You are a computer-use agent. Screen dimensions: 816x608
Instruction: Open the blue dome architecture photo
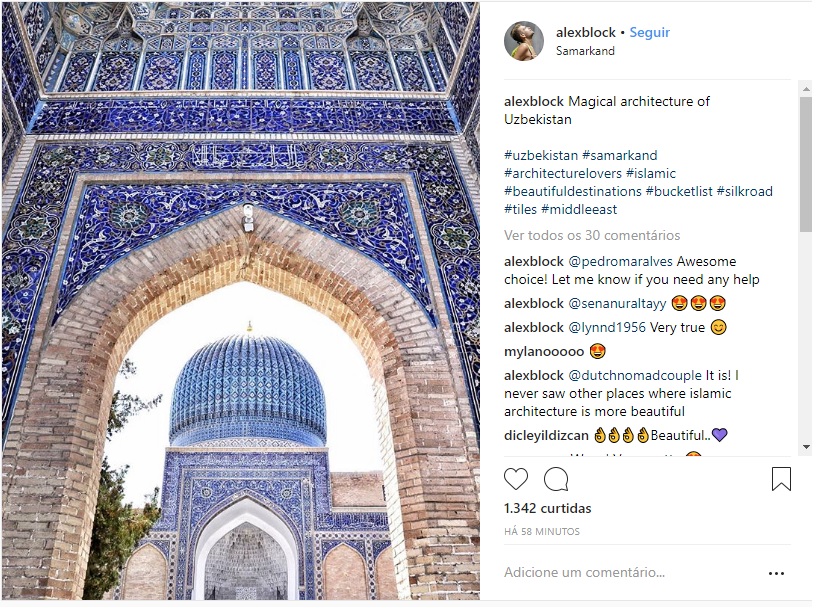[x=240, y=301]
